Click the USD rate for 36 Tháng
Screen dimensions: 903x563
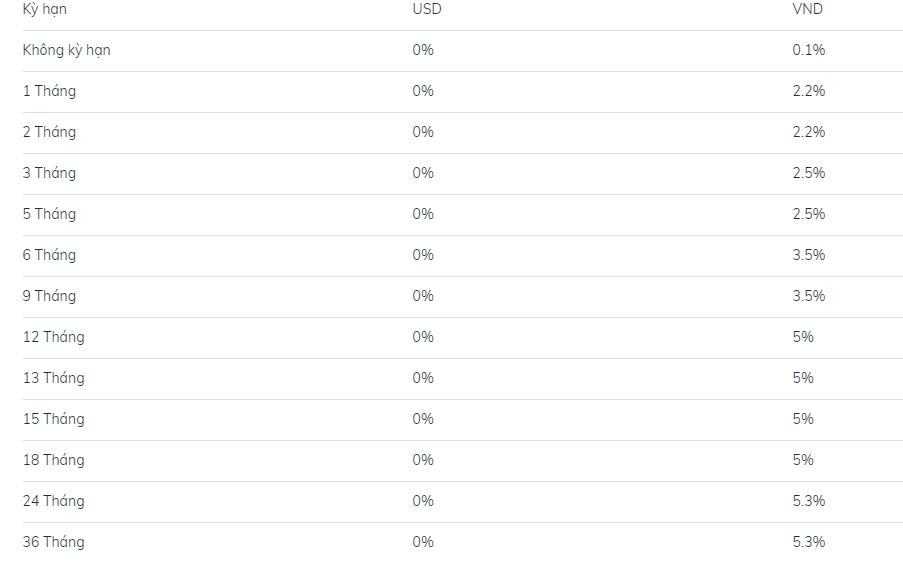(423, 542)
